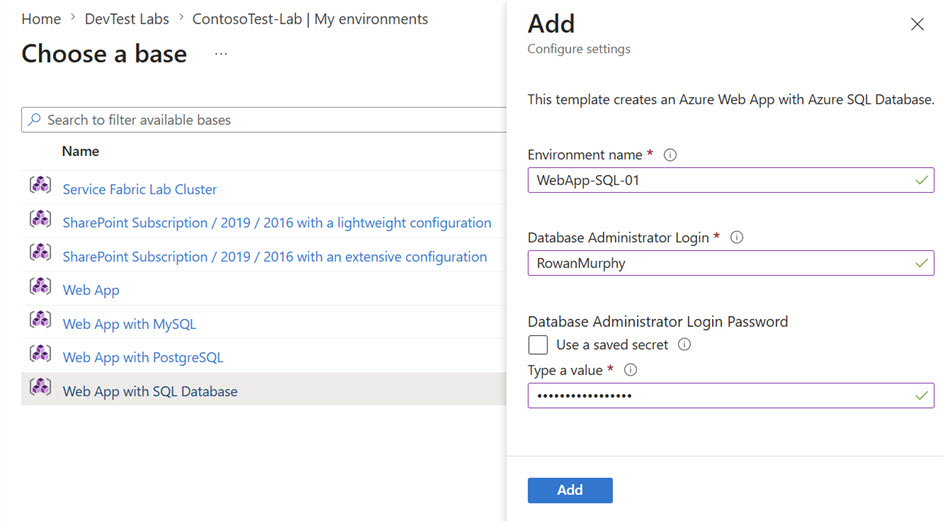Select Web App with SQL Database row

[263, 389]
